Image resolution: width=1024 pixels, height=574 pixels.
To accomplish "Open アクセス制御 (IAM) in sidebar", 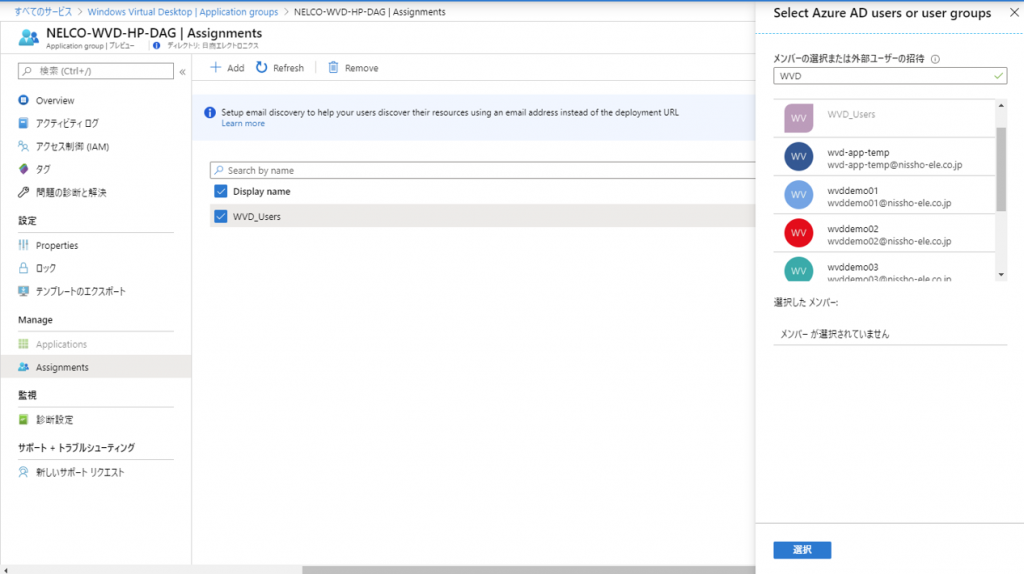I will point(72,147).
